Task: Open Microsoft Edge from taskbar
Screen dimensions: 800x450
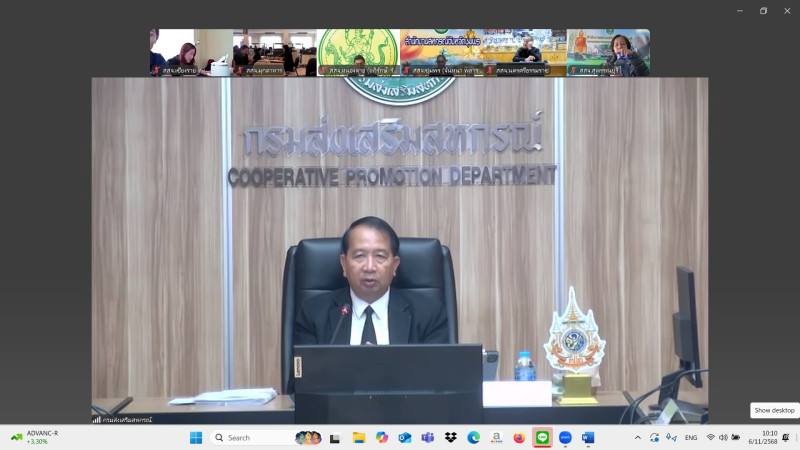Action: point(473,437)
